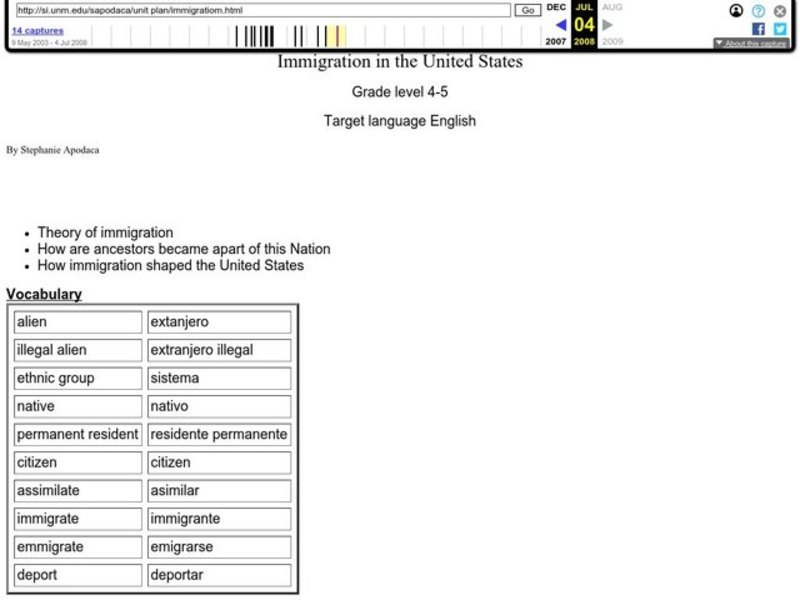Image resolution: width=800 pixels, height=600 pixels.
Task: Click the alien cell in the vocabulary table
Action: (77, 321)
